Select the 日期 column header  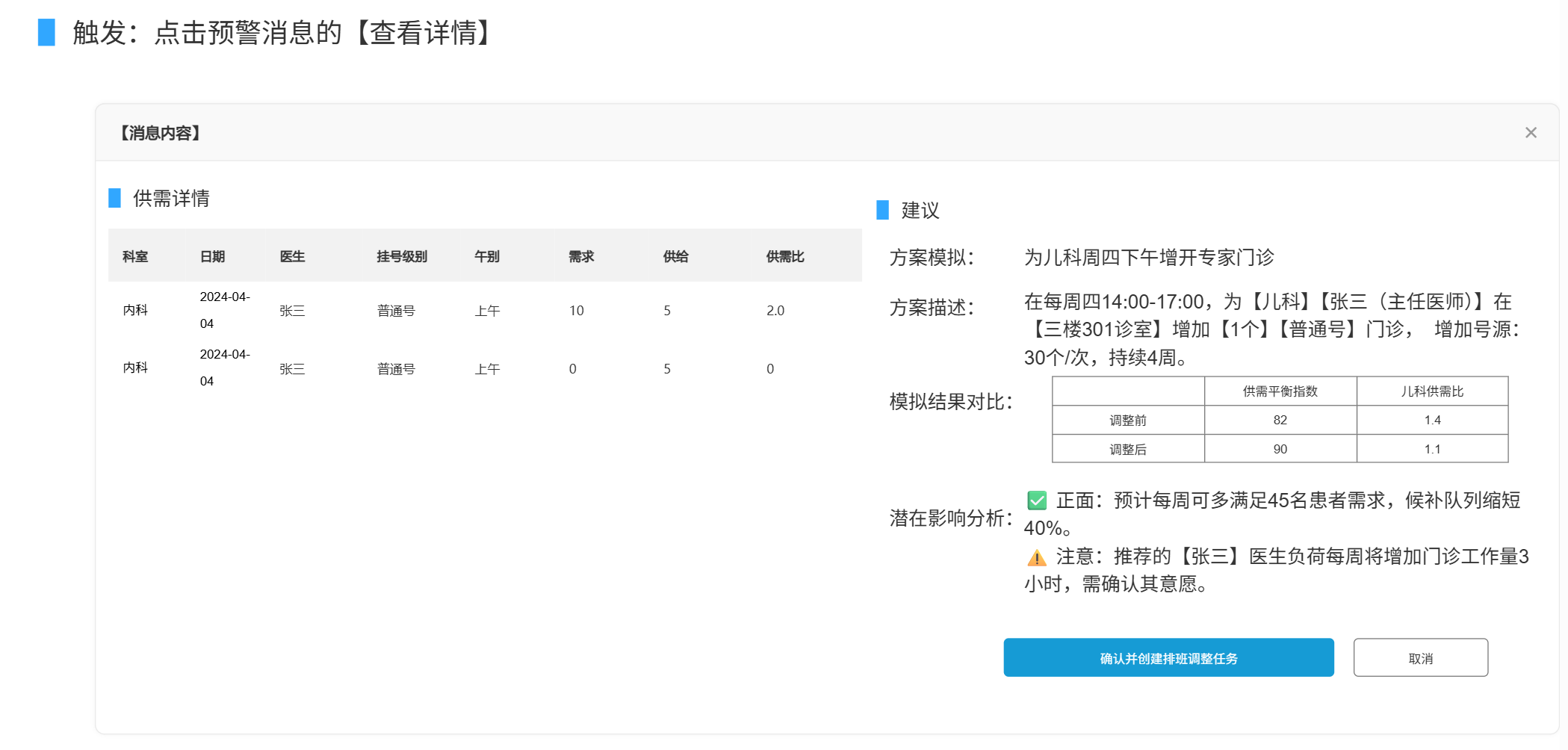[x=212, y=256]
